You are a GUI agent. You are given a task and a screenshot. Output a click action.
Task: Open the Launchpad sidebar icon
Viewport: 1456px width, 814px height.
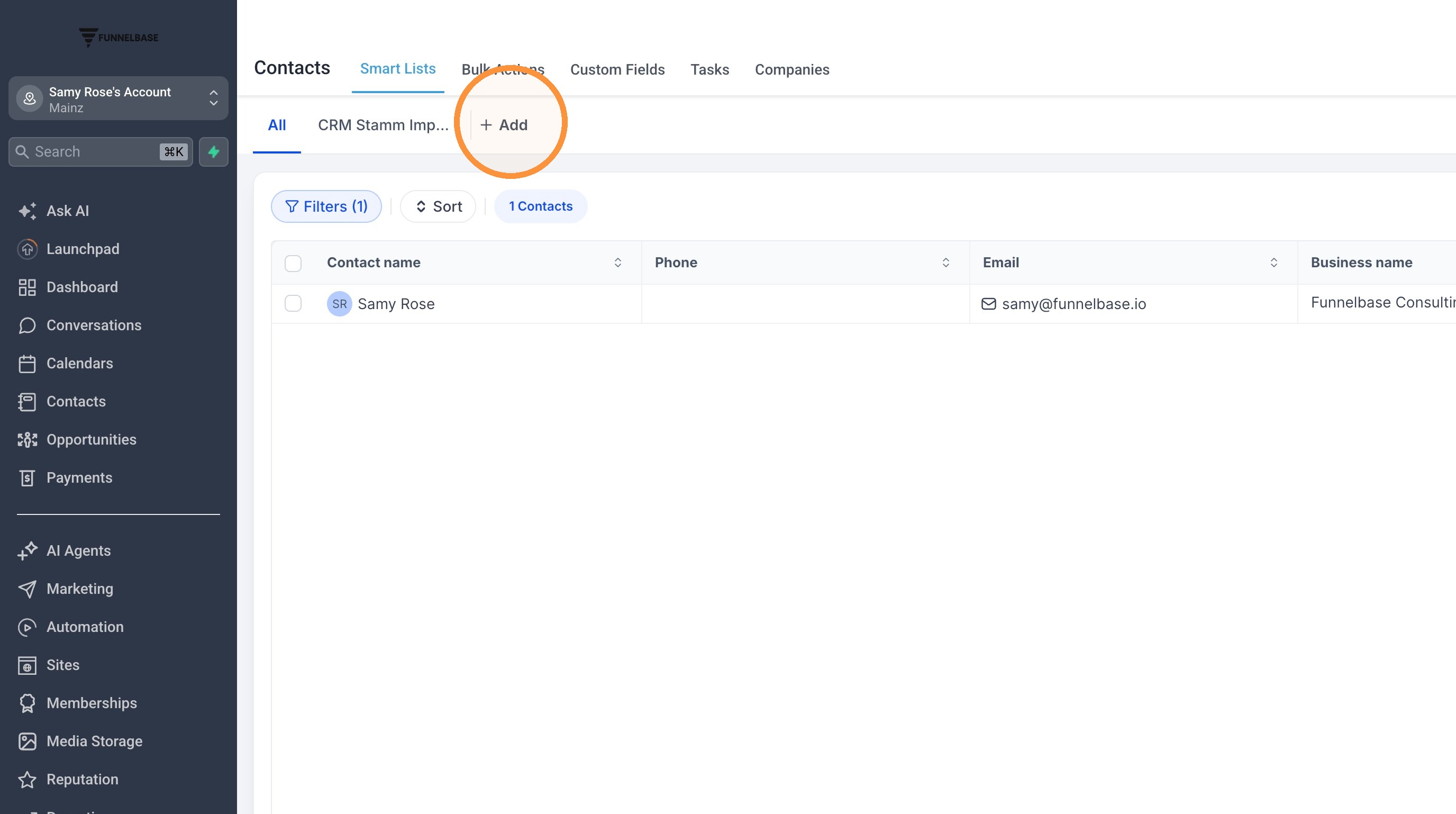coord(27,249)
